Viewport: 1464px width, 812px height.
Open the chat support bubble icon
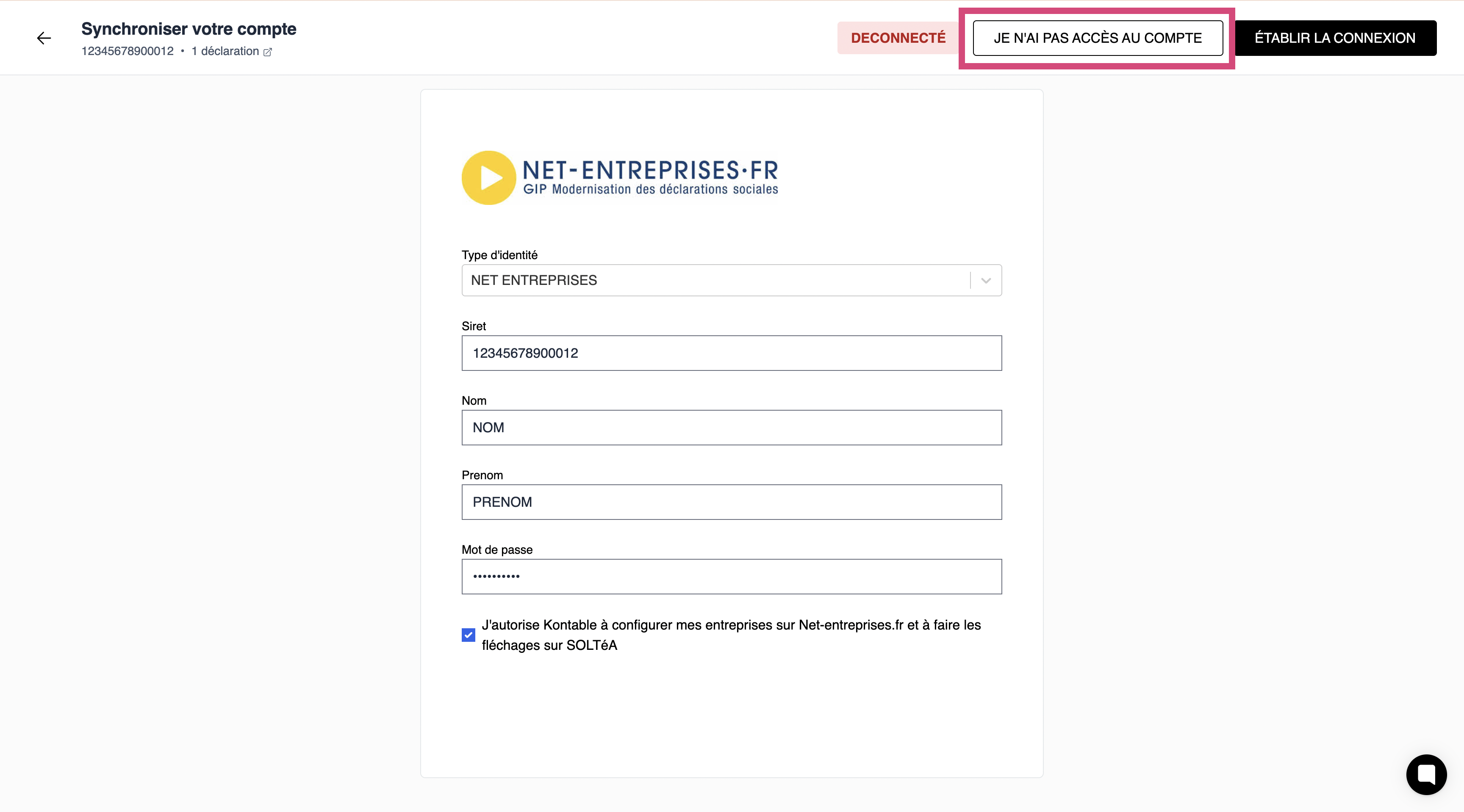[x=1426, y=774]
